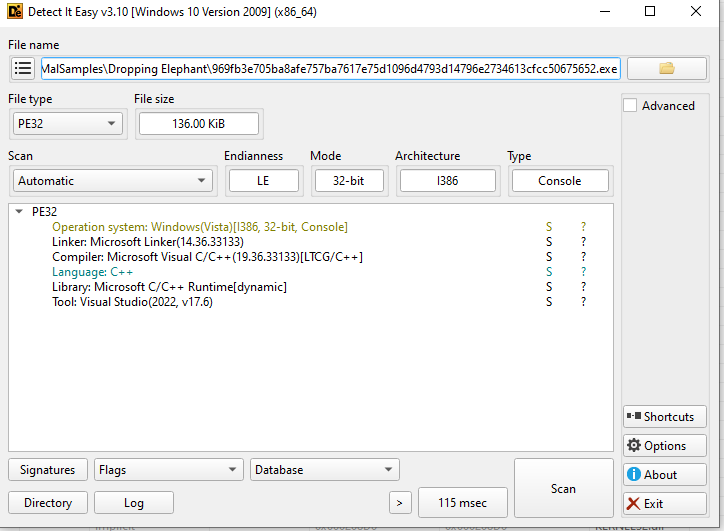Click the 115 msec timing button
724x531 pixels.
point(463,502)
